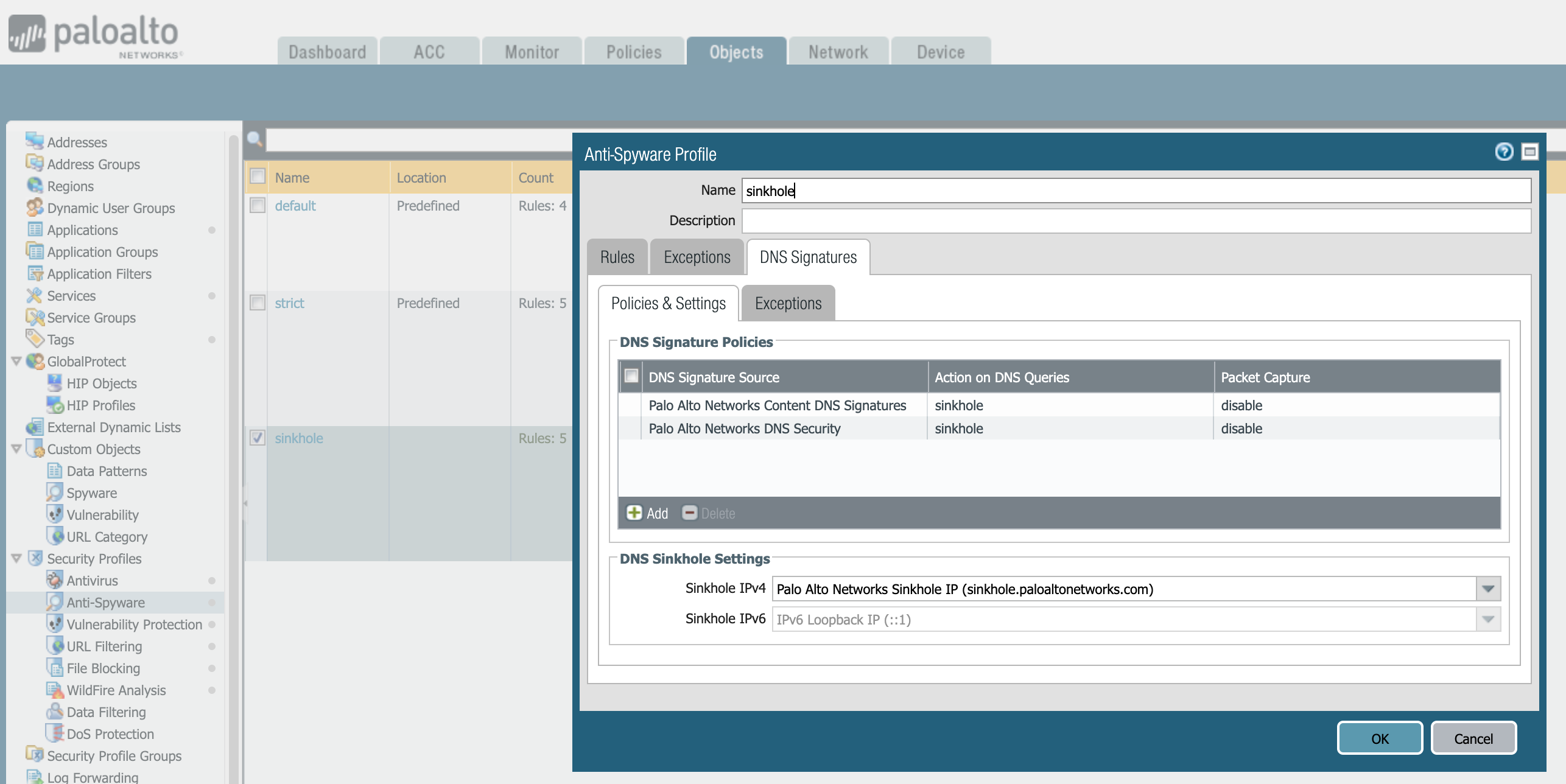Uncheck the sinkhole profile checkbox

pos(258,437)
